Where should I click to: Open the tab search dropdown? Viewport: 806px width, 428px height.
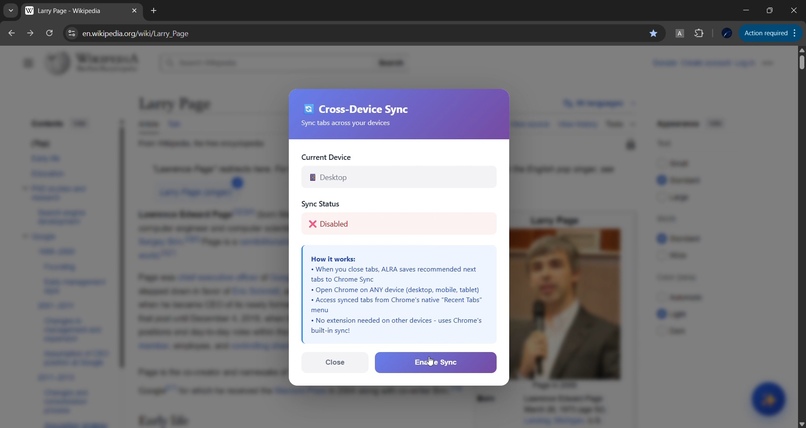tap(10, 10)
